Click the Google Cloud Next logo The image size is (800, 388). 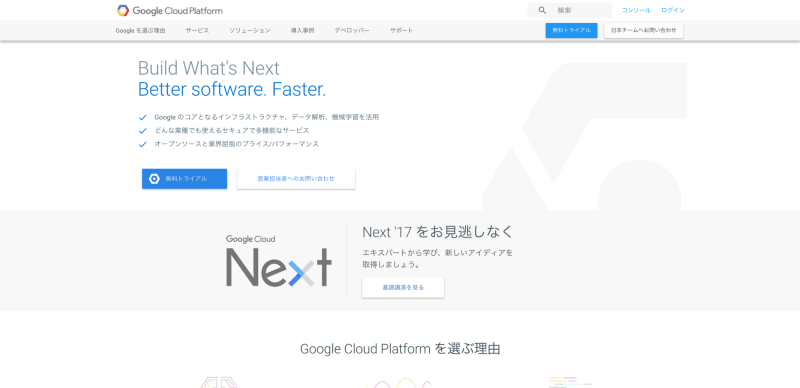(x=279, y=260)
